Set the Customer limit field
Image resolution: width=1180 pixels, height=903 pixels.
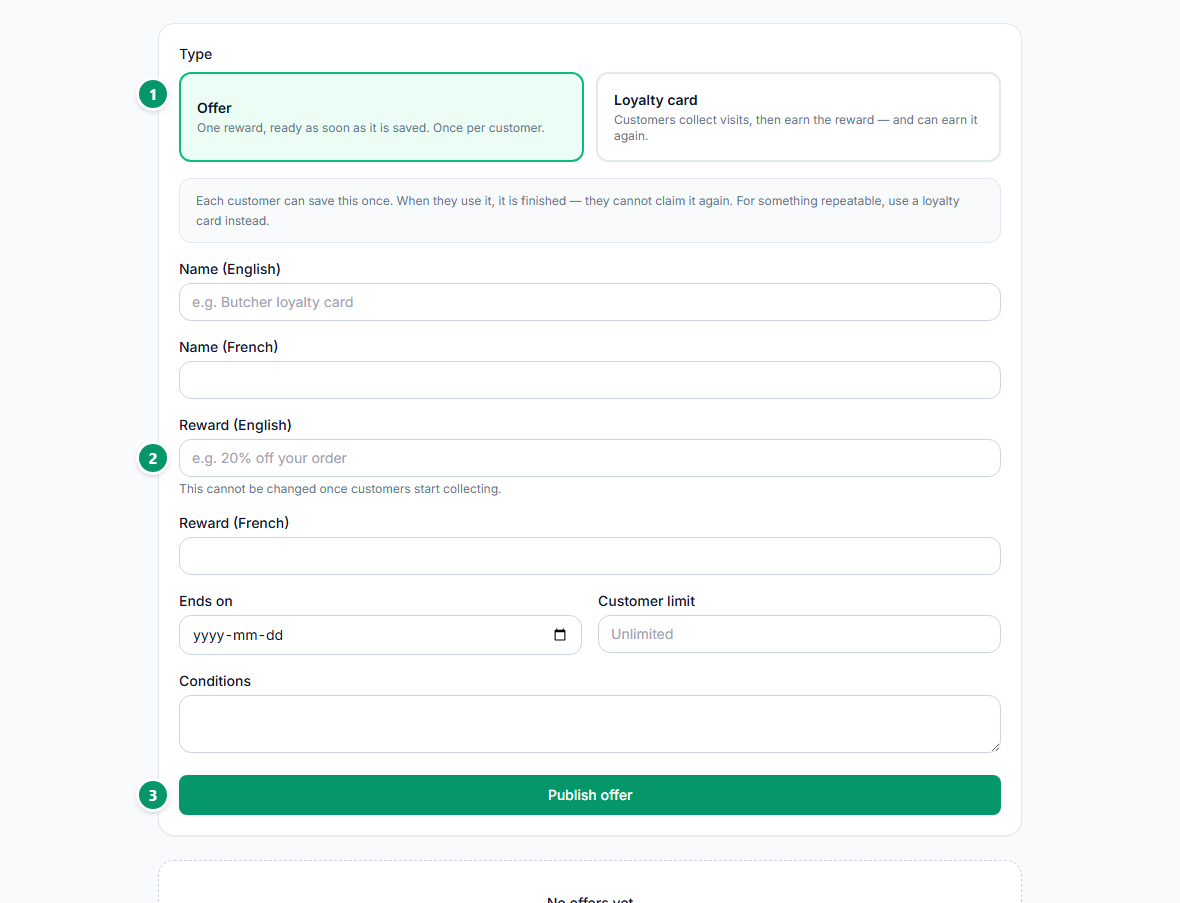tap(799, 634)
